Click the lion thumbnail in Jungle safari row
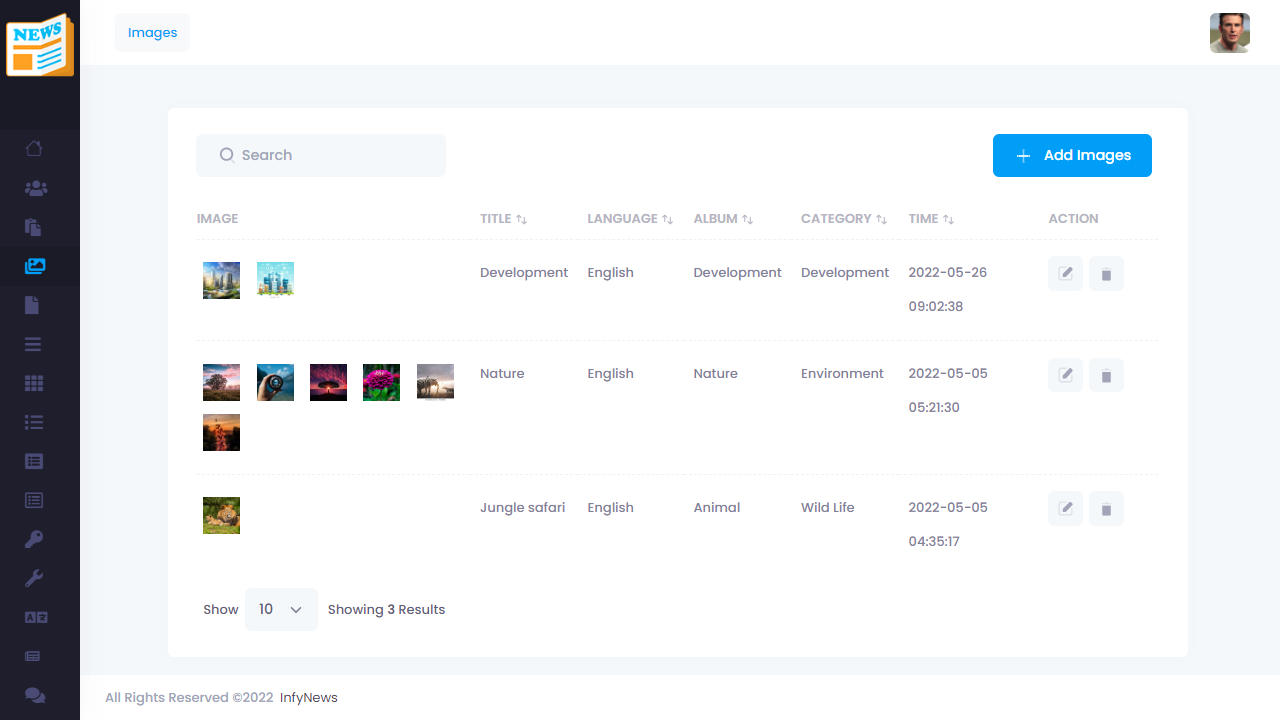Screen dimensions: 1280x720 [x=221, y=515]
